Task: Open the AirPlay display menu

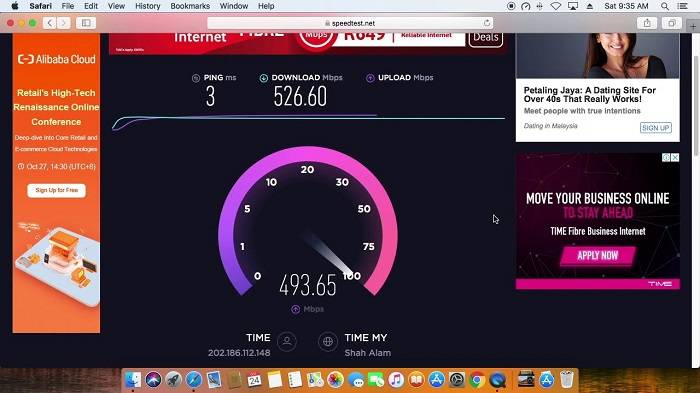Action: [573, 6]
